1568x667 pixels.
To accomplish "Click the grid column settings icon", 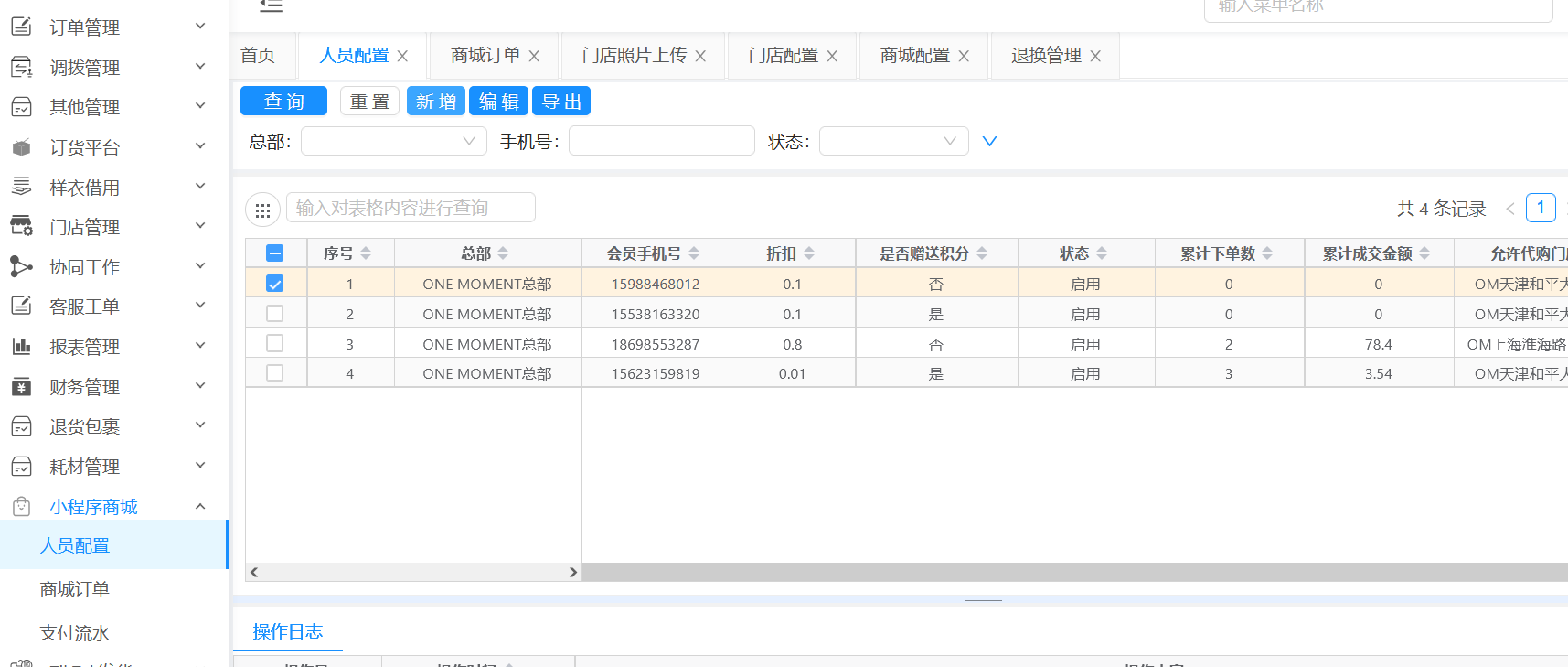I will pyautogui.click(x=262, y=210).
